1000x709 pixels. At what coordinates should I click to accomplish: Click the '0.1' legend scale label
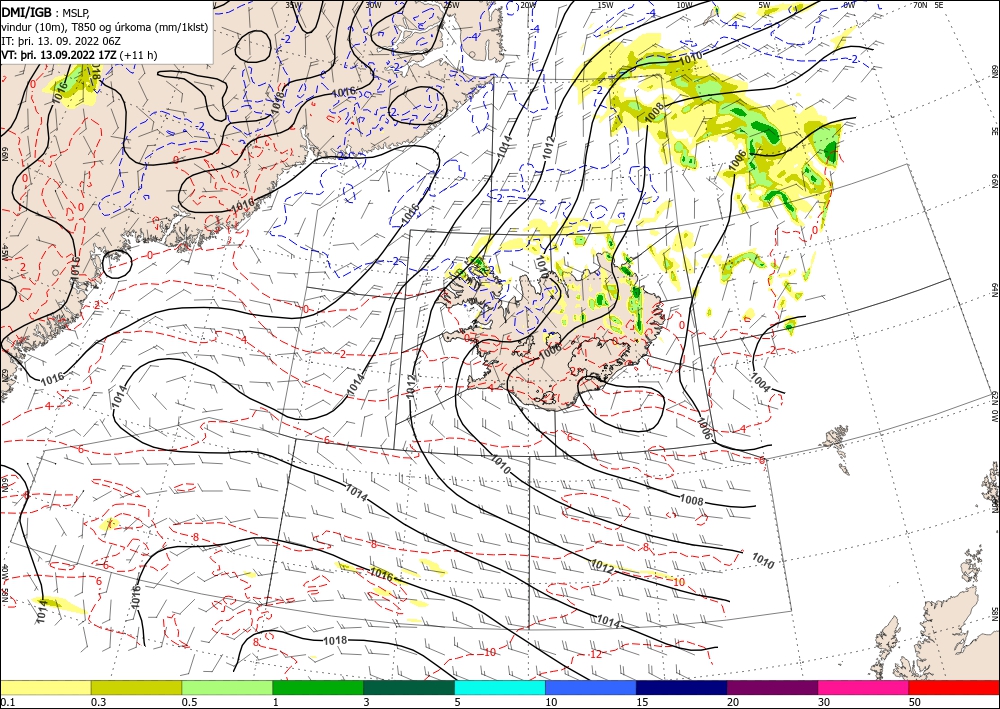coord(7,702)
